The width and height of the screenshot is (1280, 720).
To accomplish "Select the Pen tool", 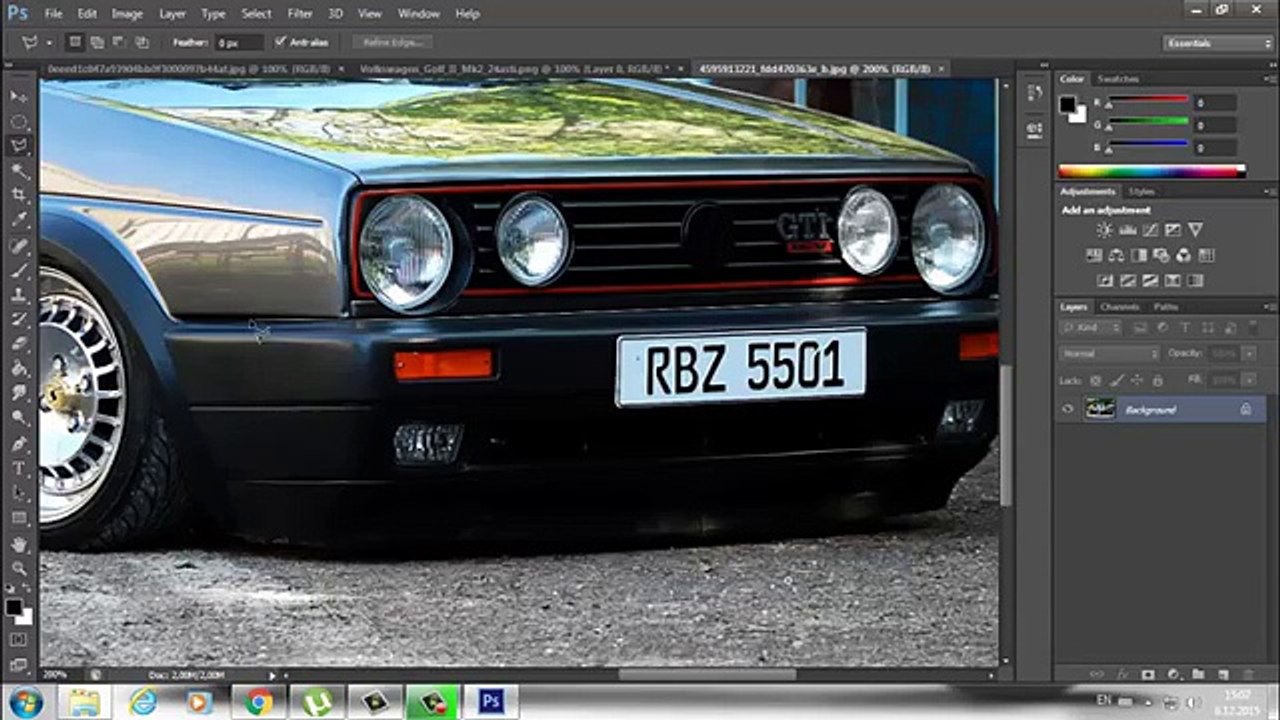I will [x=19, y=445].
